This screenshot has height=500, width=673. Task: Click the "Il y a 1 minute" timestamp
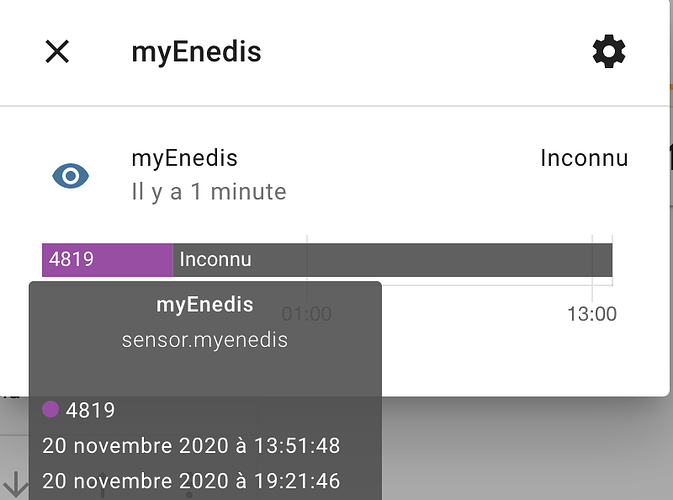point(208,191)
